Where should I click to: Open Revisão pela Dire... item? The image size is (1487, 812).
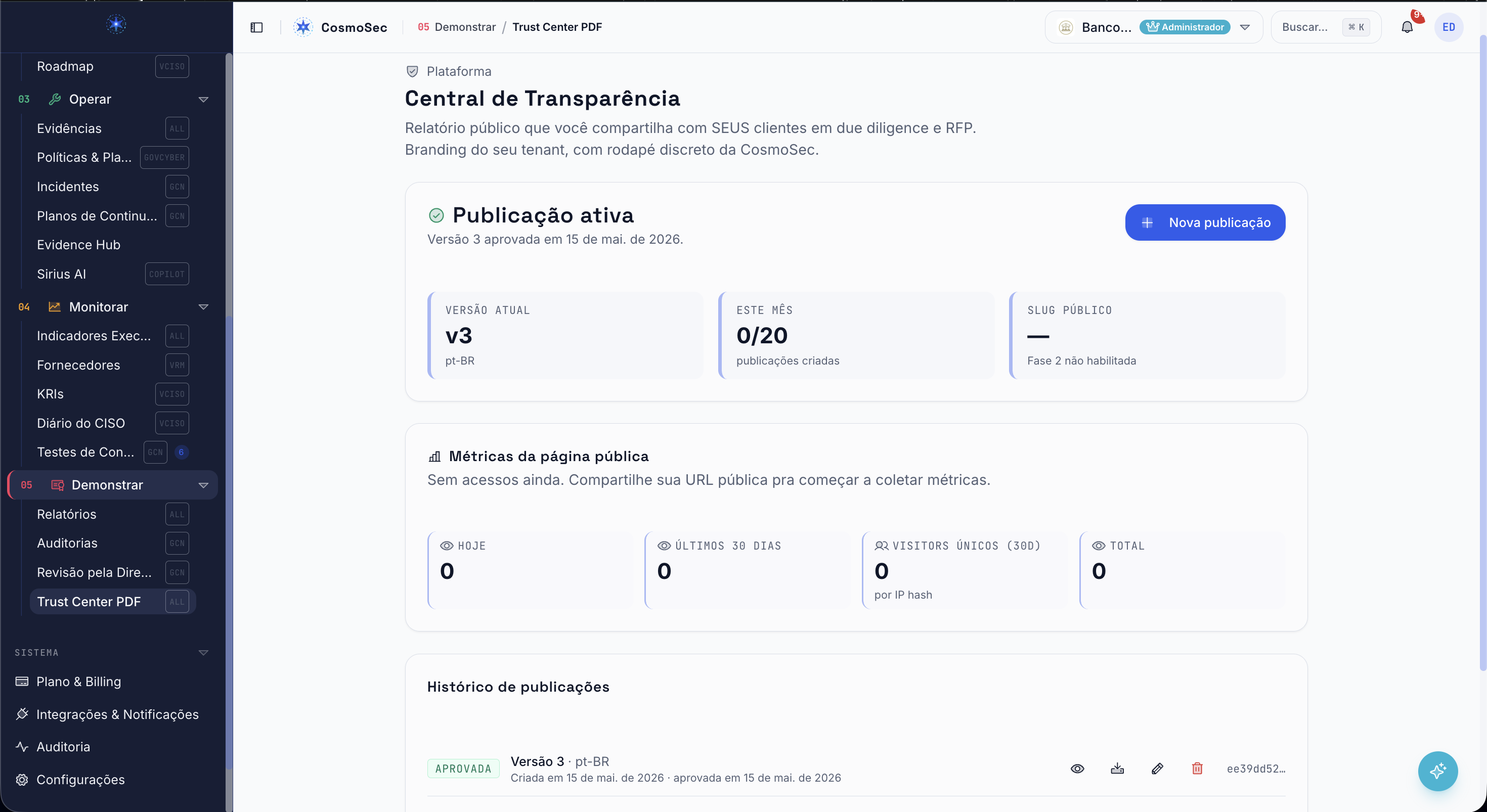pyautogui.click(x=113, y=572)
